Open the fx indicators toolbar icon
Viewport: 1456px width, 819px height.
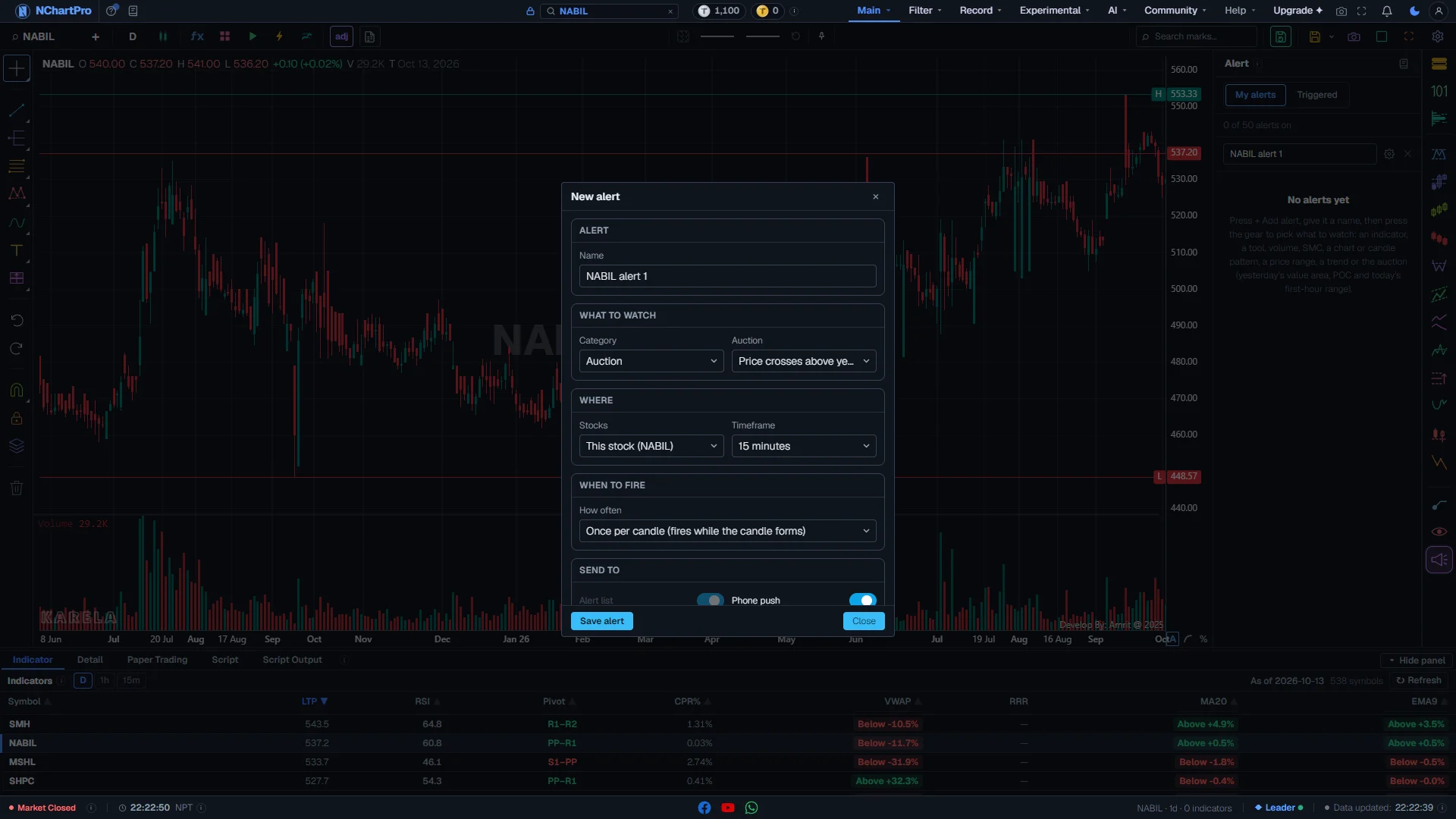click(x=197, y=36)
